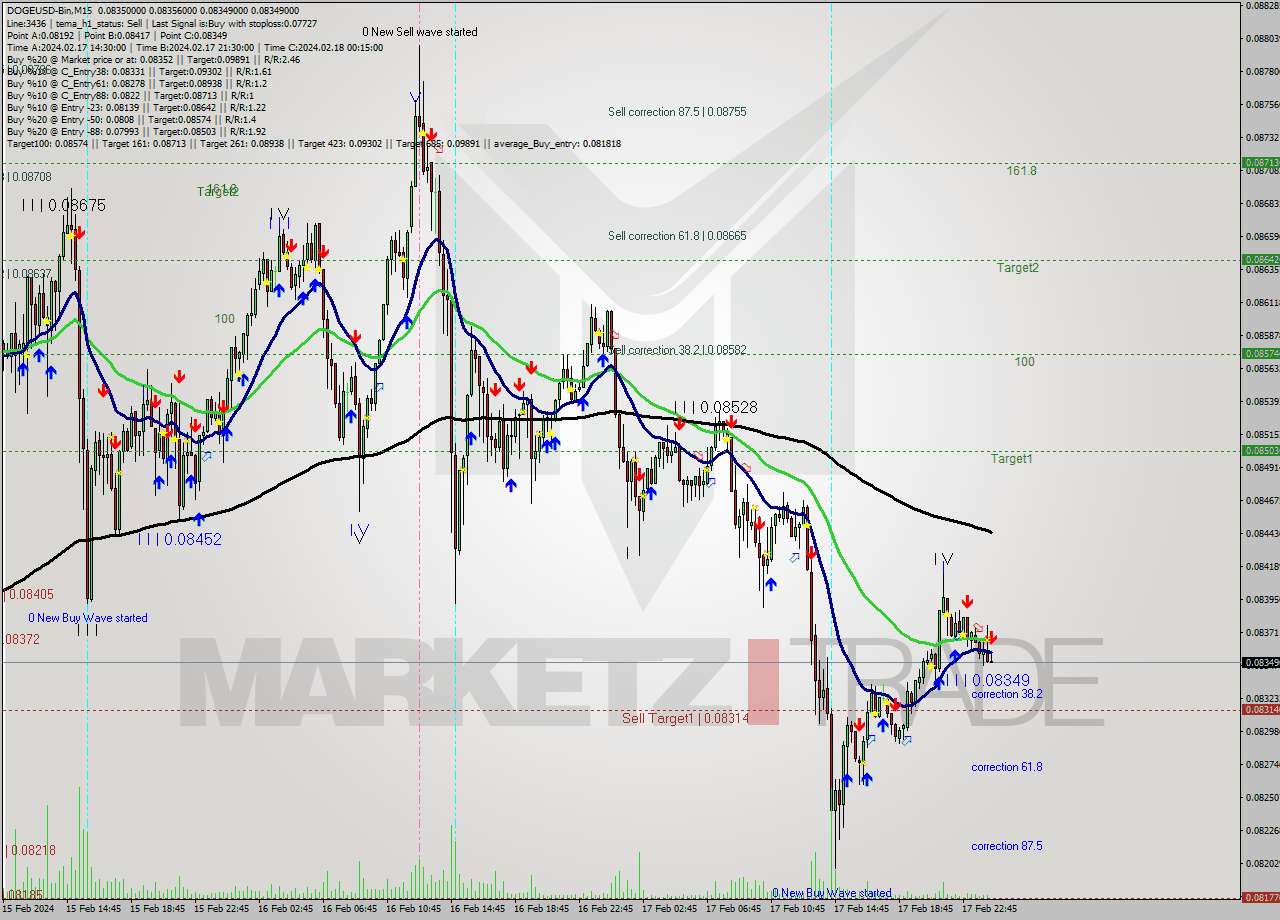Click the black 0.08349 current price tag

pos(1260,662)
